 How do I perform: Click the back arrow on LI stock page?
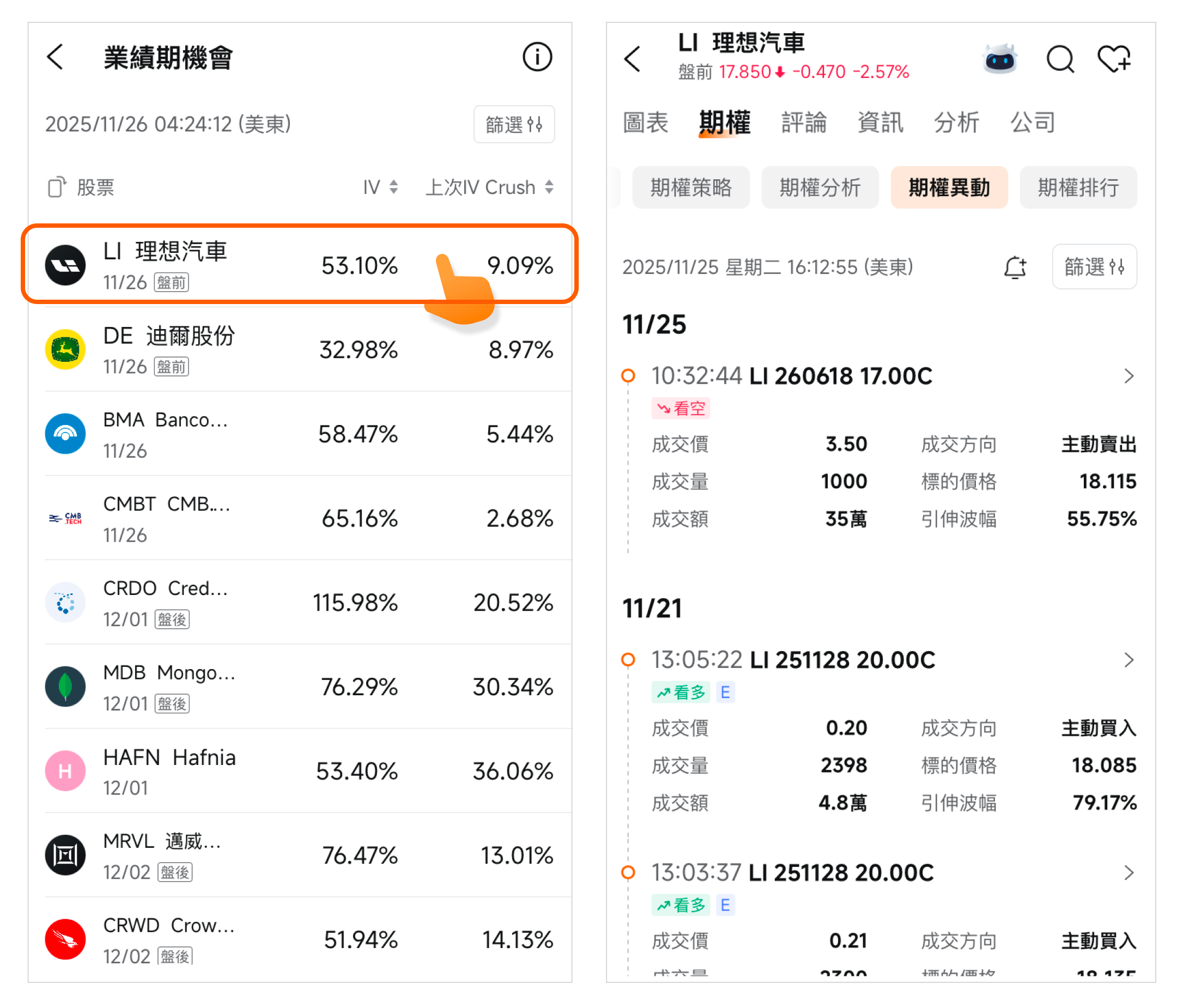point(632,59)
